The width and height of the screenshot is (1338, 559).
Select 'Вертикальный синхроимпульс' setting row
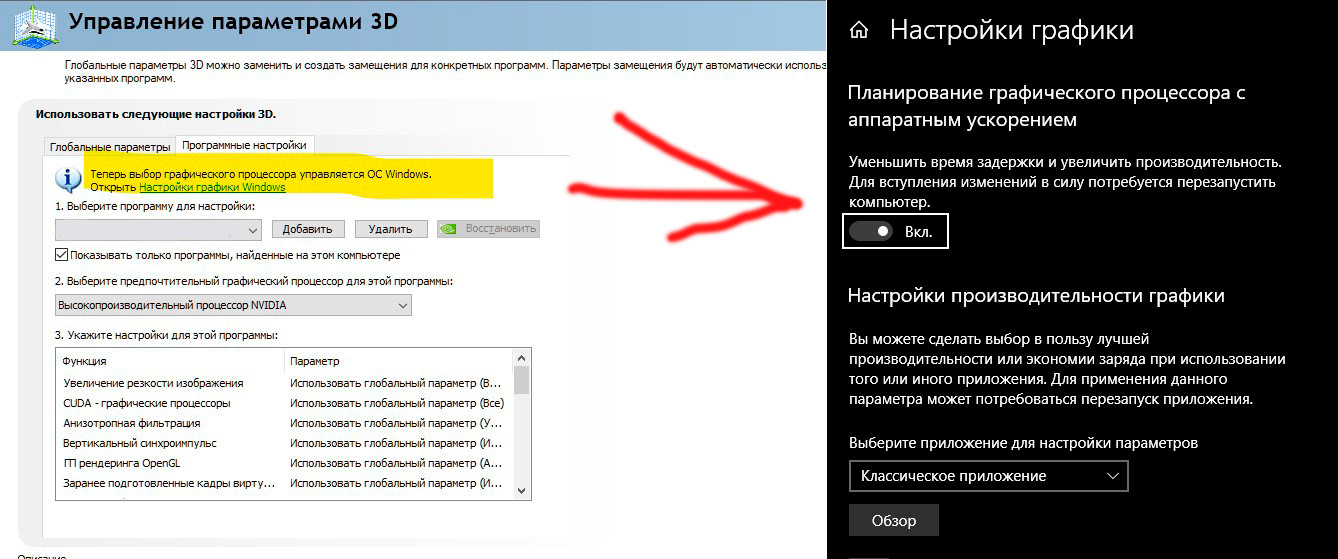pos(140,443)
